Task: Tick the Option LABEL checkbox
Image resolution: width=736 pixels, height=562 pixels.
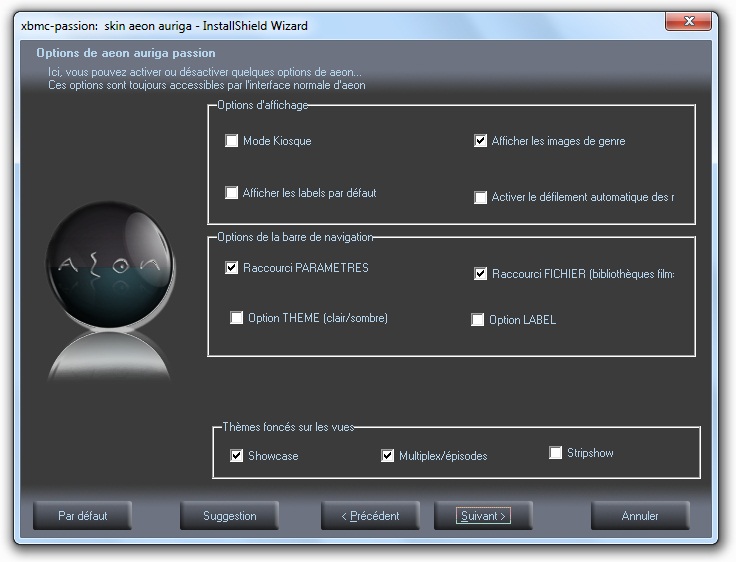Action: pyautogui.click(x=478, y=320)
